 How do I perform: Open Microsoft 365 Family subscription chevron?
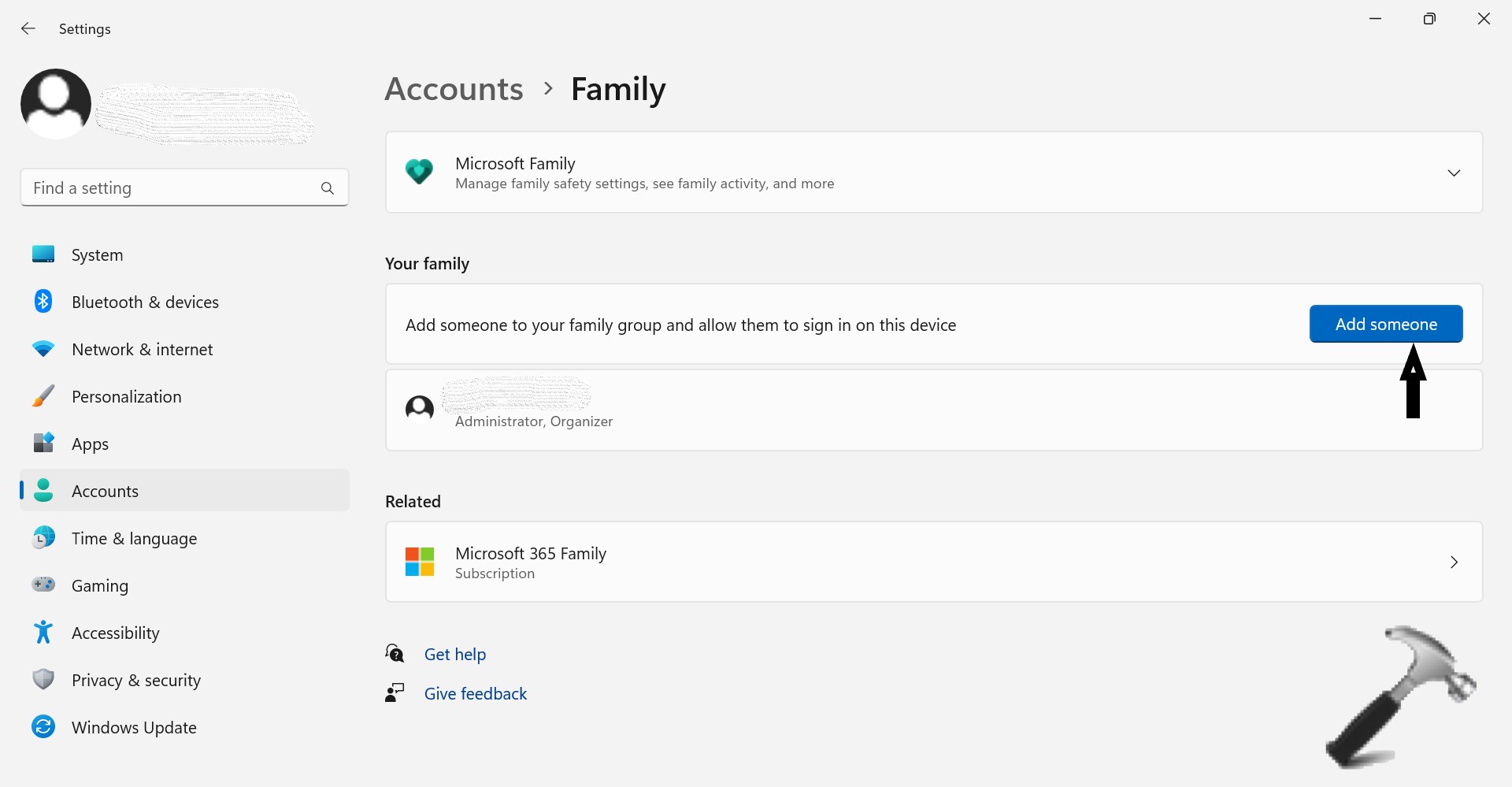pyautogui.click(x=1454, y=562)
